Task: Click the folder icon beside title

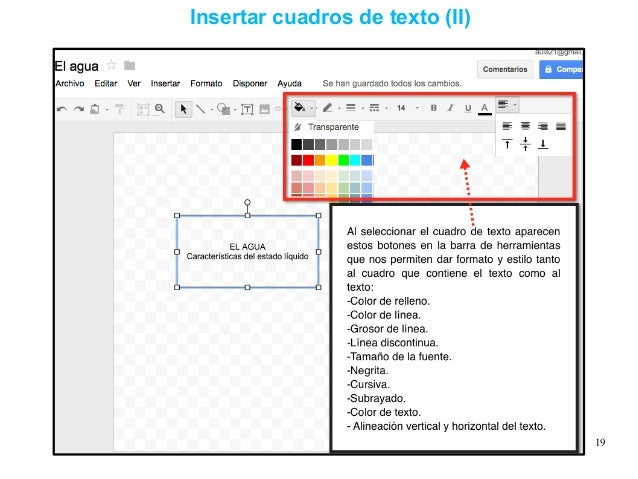Action: tap(129, 65)
